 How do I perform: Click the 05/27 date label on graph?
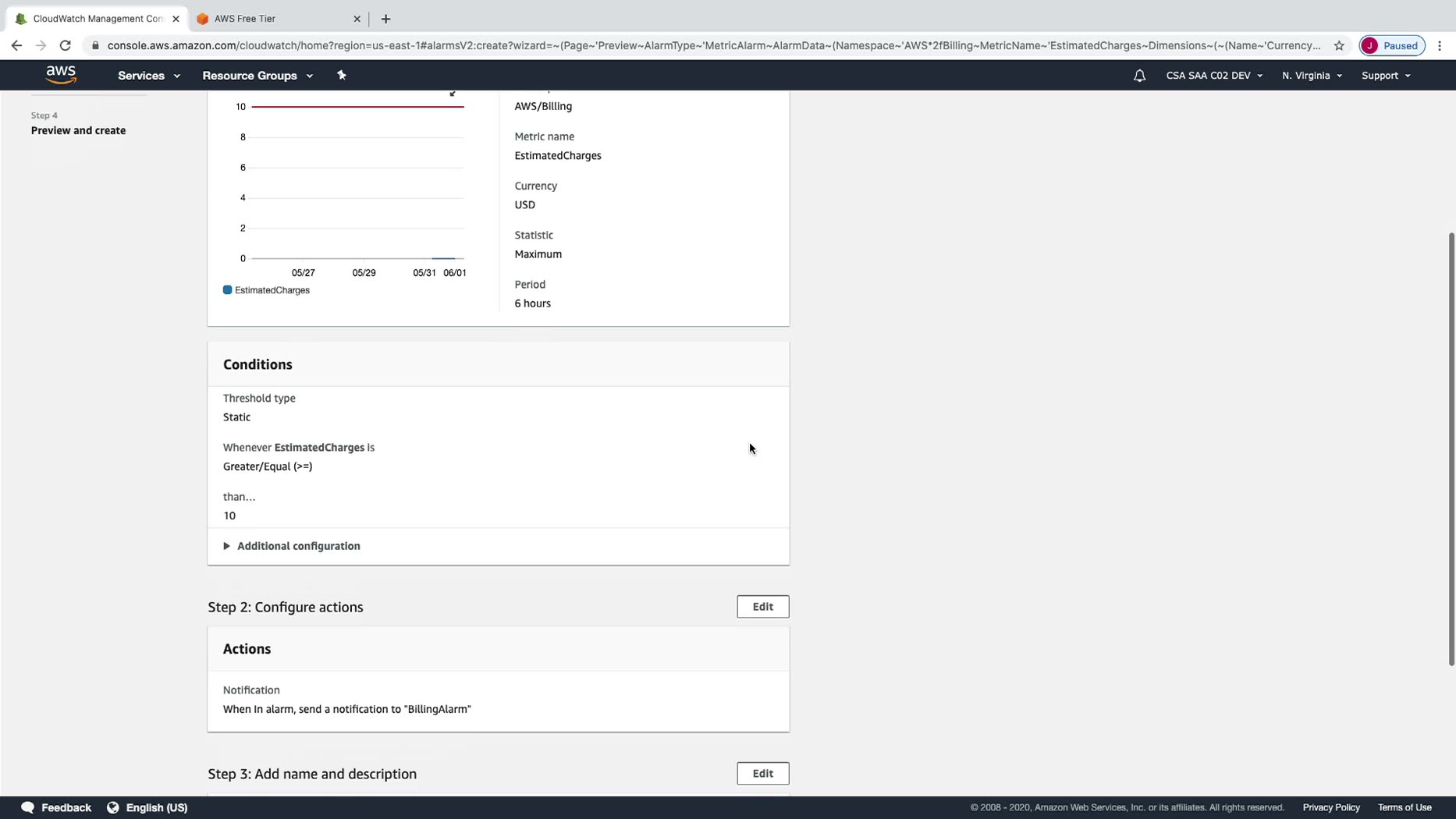coord(304,273)
